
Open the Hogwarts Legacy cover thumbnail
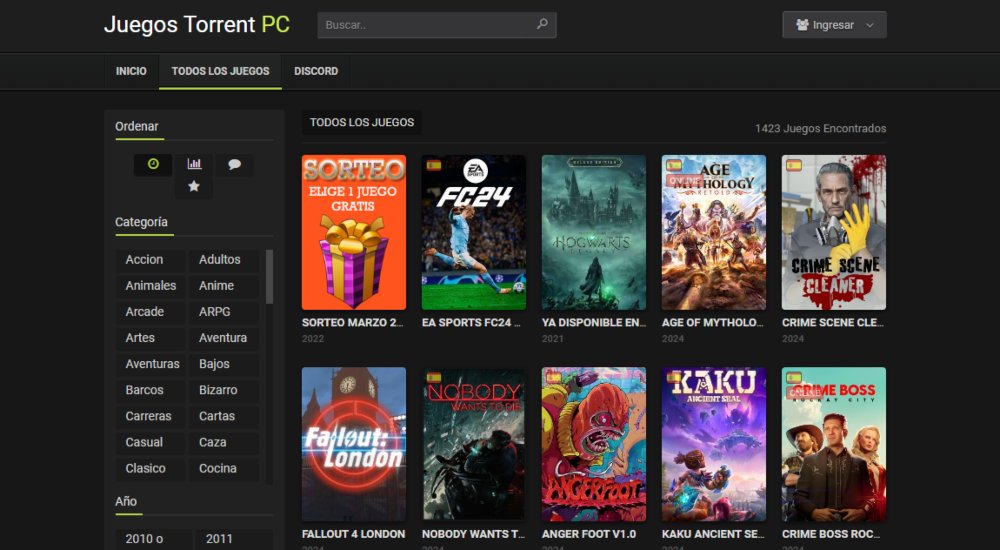coord(594,232)
